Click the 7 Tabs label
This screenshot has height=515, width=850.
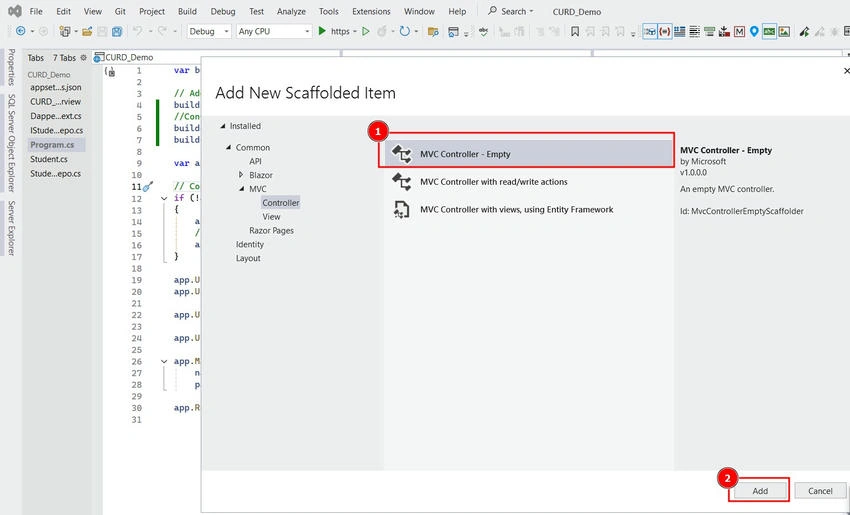point(64,57)
